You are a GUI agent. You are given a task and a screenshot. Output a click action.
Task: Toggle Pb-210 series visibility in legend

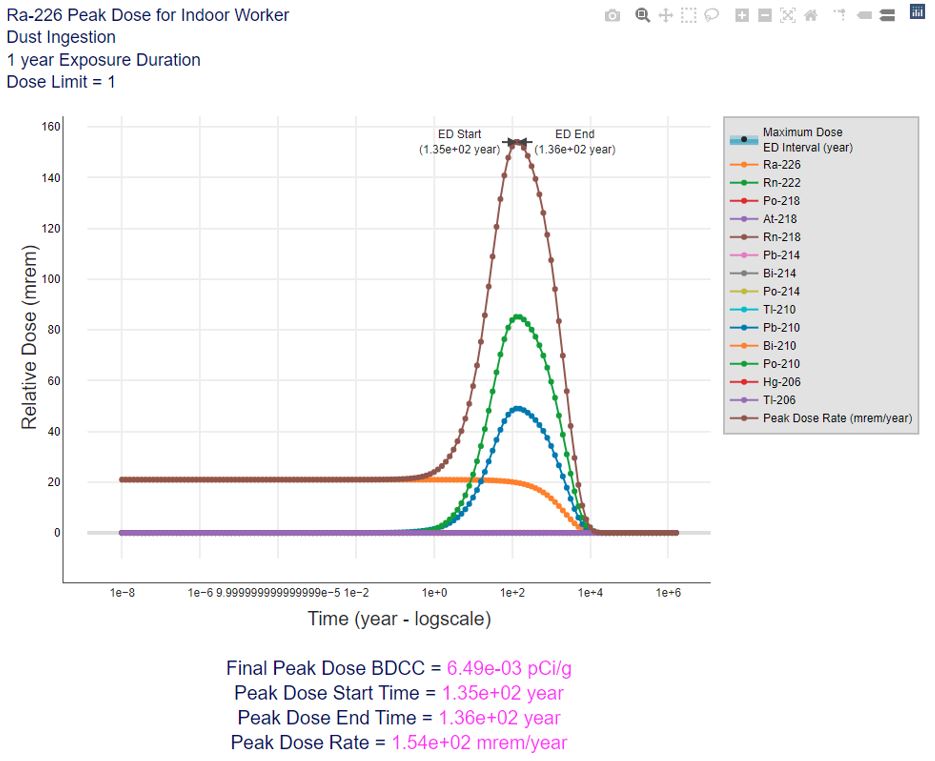[781, 328]
